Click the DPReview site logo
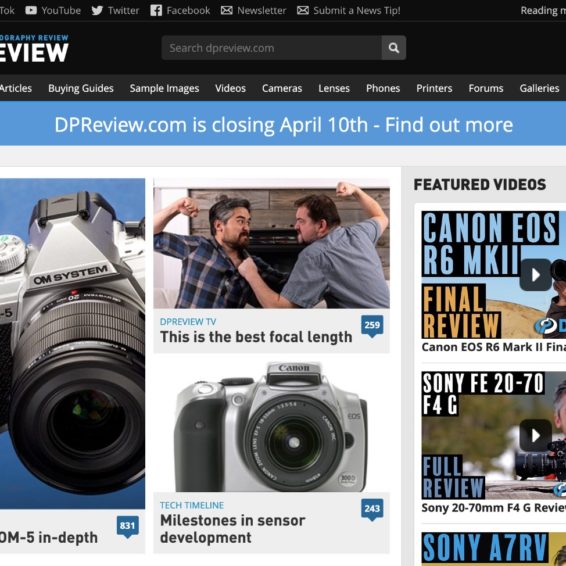This screenshot has height=566, width=566. (34, 48)
